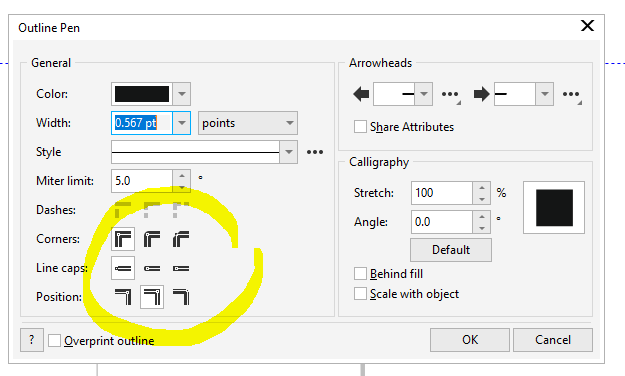
Task: Expand the line Style dropdown
Action: tap(289, 152)
